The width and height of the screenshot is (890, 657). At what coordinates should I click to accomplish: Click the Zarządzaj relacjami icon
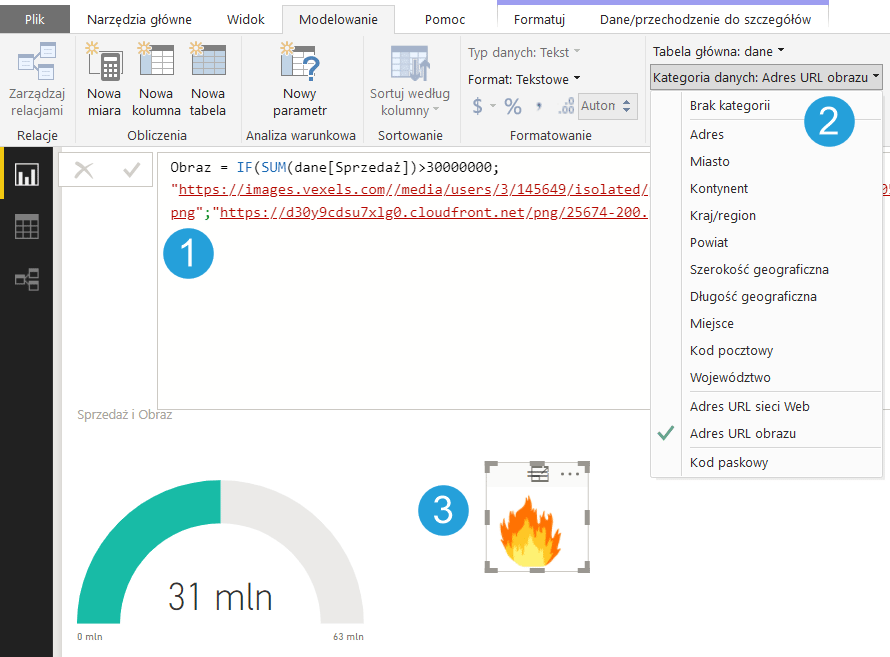tap(37, 65)
